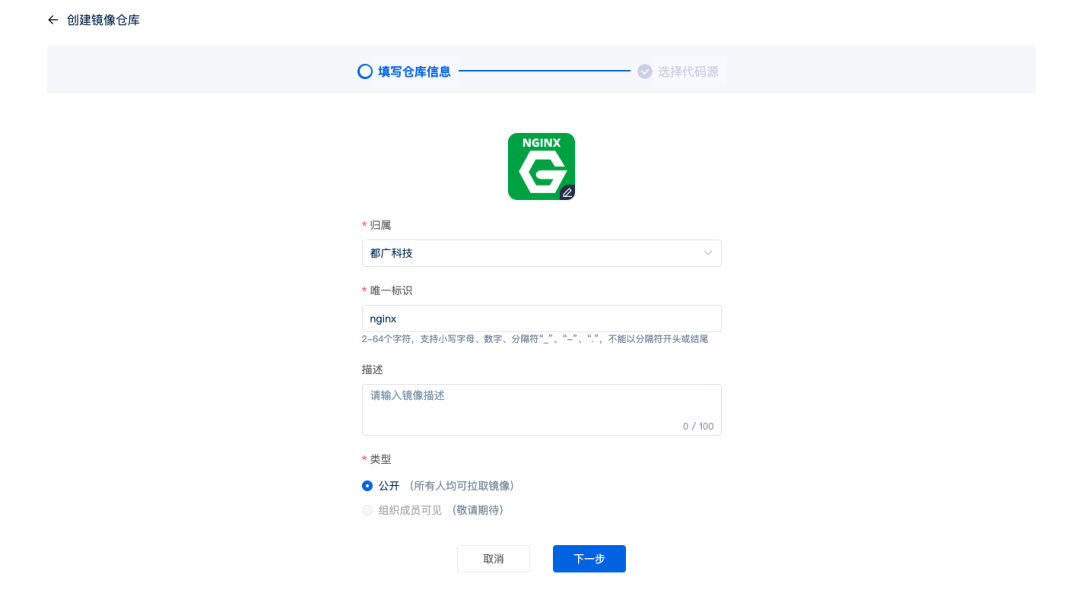Image resolution: width=1080 pixels, height=612 pixels.
Task: Open the 填写仓库信息 step label
Action: (414, 72)
